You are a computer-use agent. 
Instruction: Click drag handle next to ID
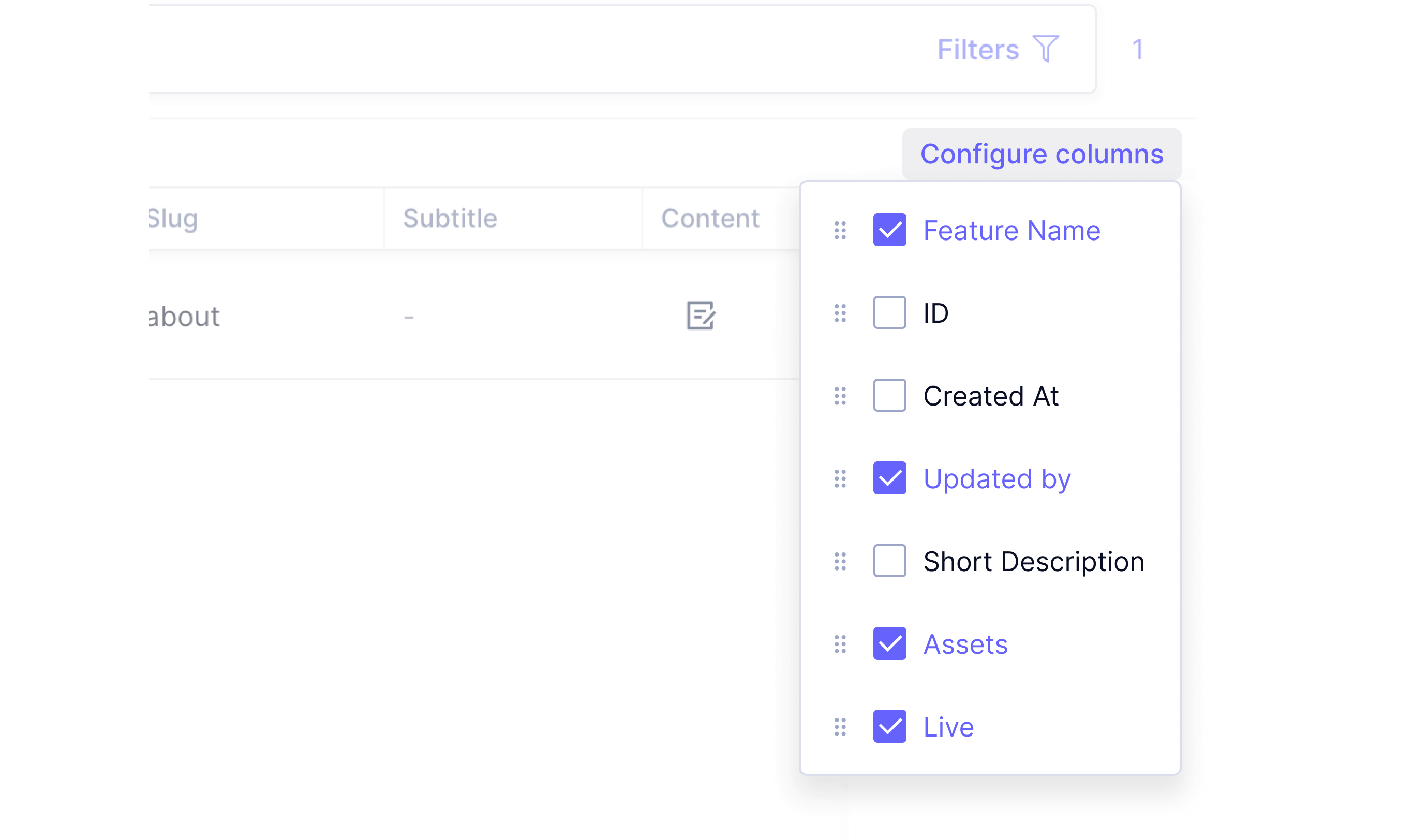[x=840, y=312]
